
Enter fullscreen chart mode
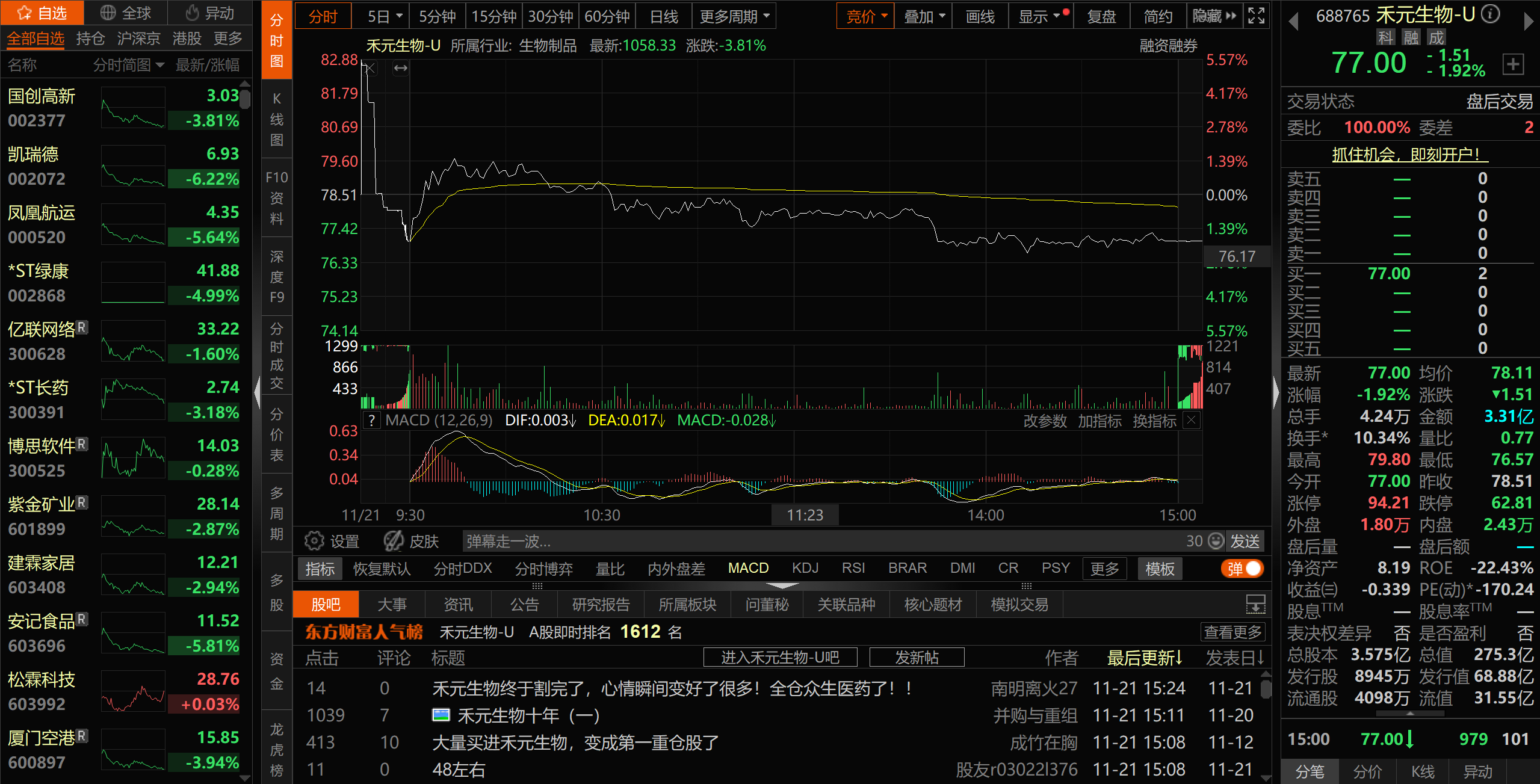1257,16
